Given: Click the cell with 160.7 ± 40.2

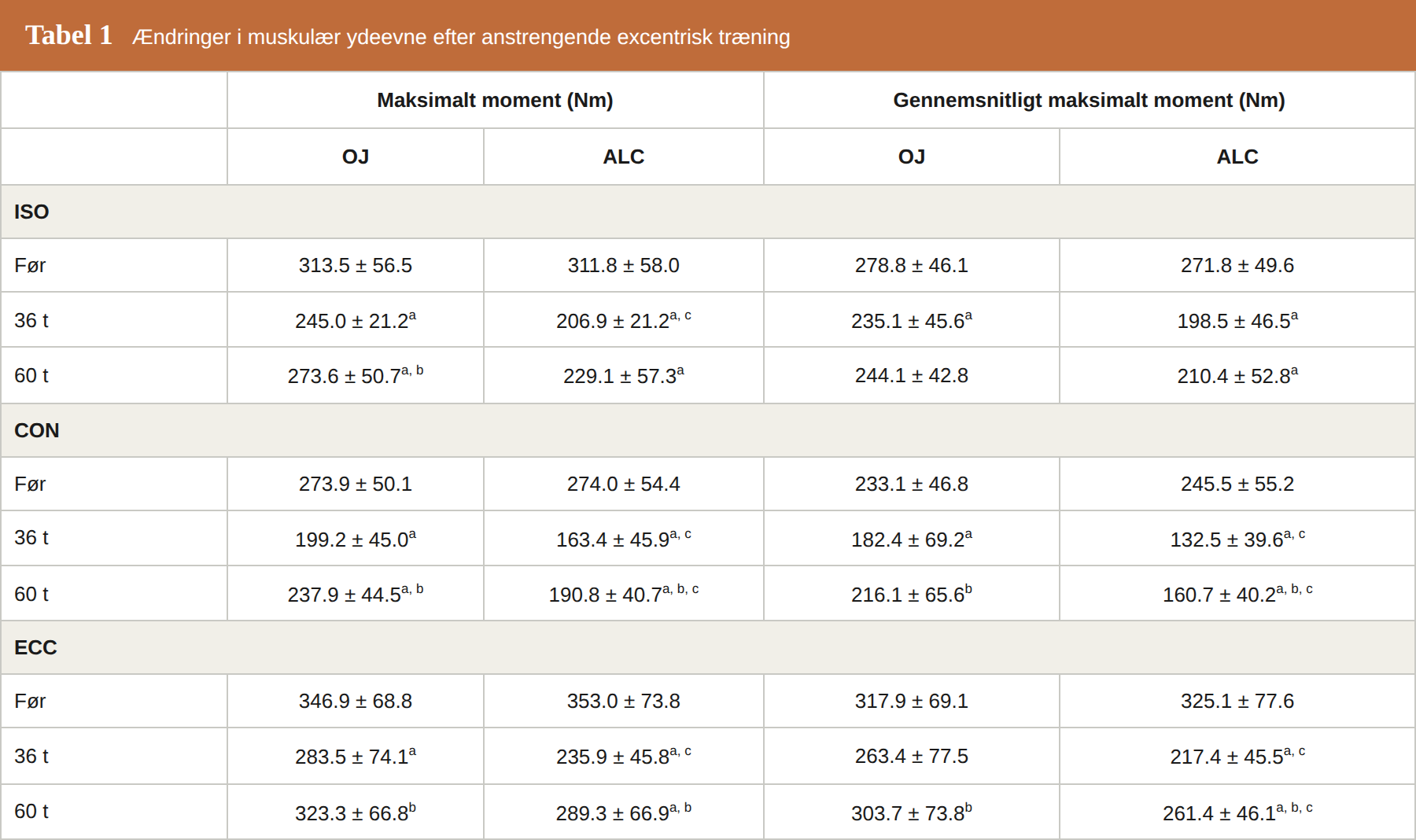Looking at the screenshot, I should tap(1237, 594).
